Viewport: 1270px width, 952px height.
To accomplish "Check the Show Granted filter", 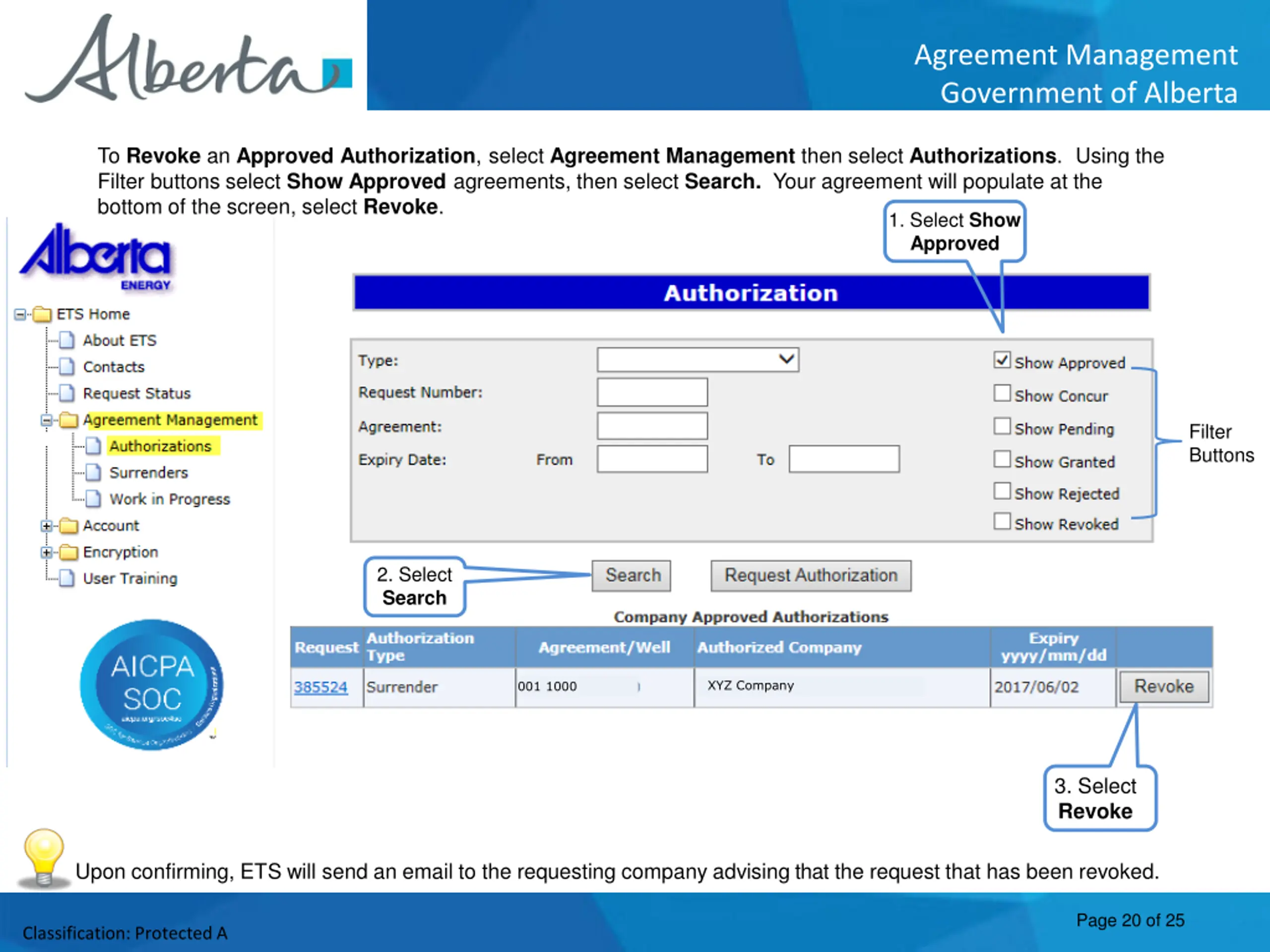I will point(1002,459).
